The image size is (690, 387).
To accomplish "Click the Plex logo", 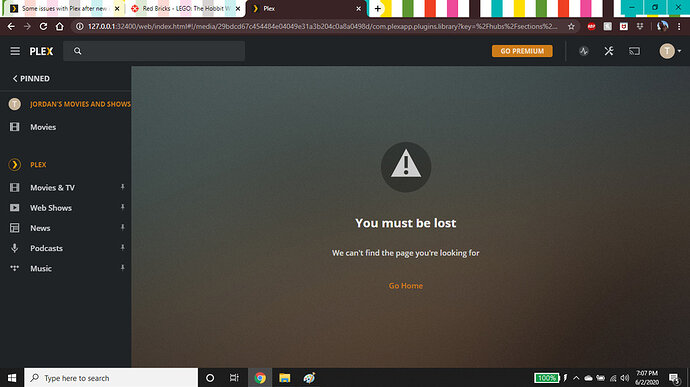I will pos(41,52).
